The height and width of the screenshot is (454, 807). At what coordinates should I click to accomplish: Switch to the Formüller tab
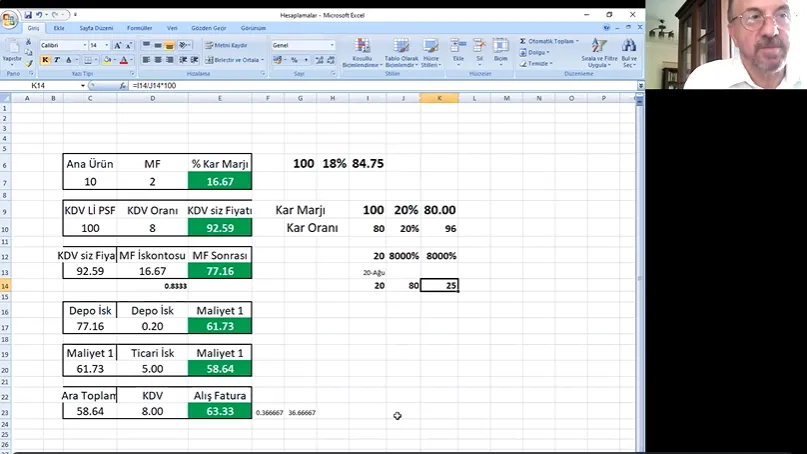tap(139, 29)
